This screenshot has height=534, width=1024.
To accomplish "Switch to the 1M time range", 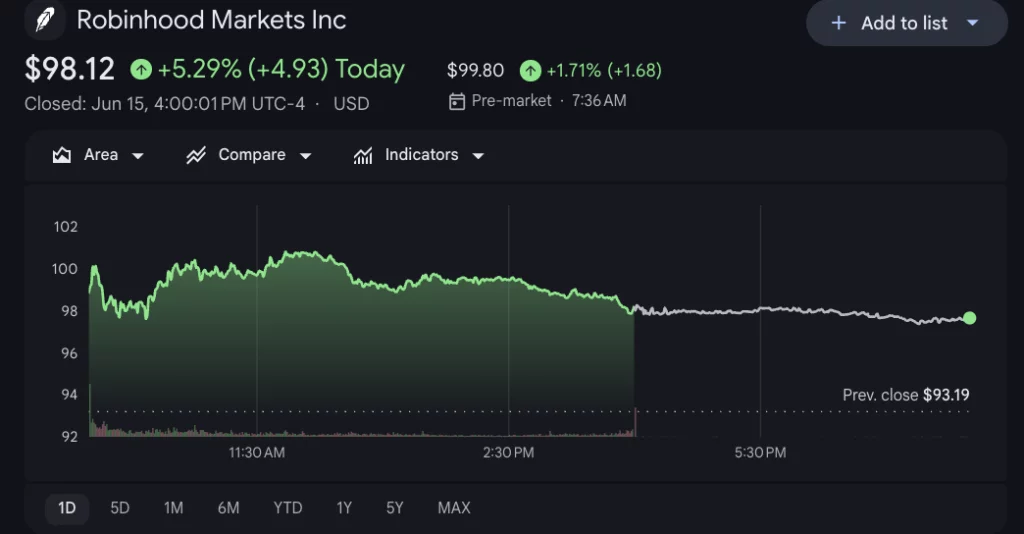I will coord(173,508).
